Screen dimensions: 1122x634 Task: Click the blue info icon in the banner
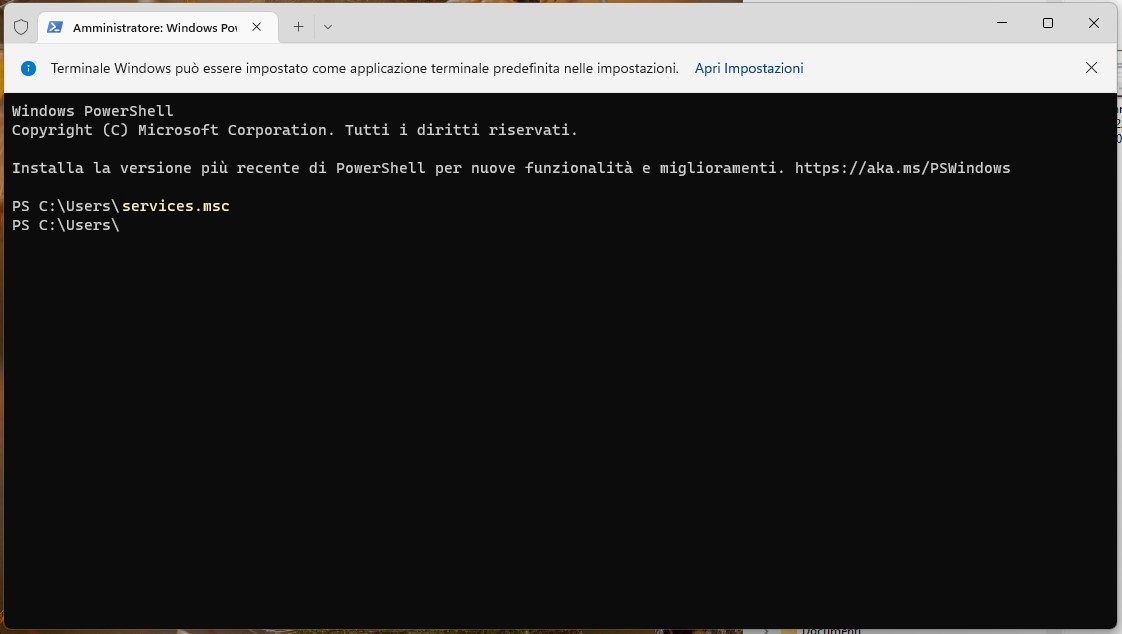pos(29,69)
